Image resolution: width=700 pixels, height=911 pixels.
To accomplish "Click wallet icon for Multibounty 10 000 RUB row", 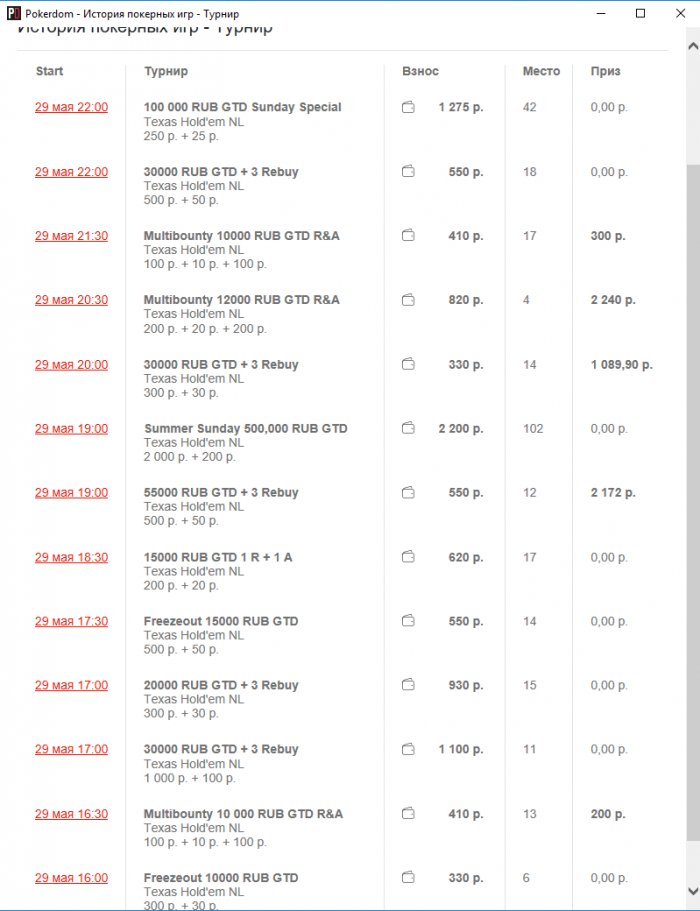I will point(408,814).
